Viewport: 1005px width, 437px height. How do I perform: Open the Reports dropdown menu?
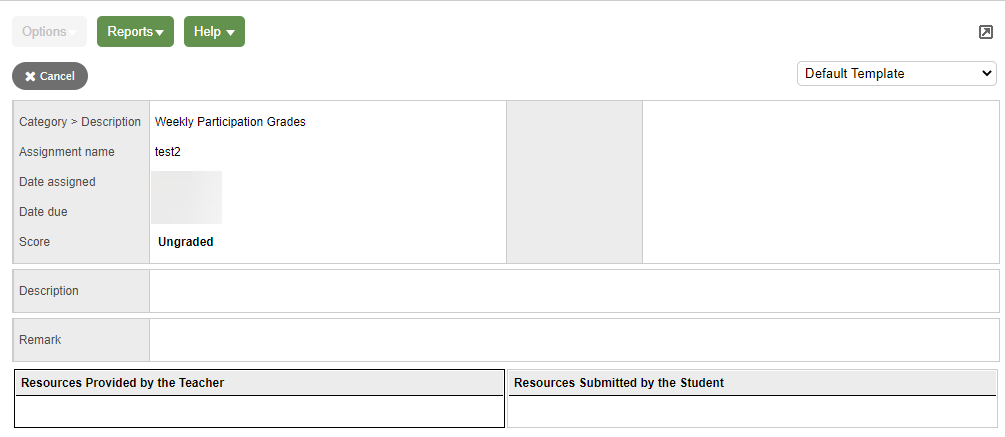pyautogui.click(x=135, y=31)
